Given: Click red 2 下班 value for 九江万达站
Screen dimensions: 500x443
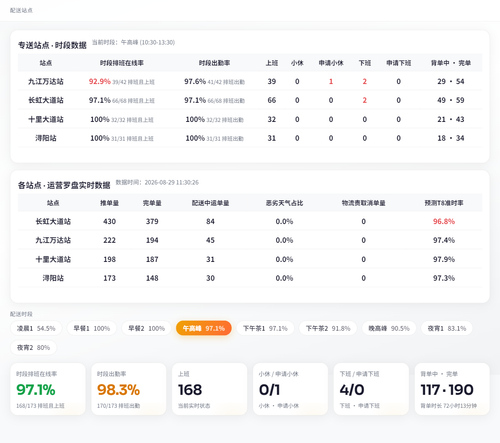Looking at the screenshot, I should click(365, 81).
